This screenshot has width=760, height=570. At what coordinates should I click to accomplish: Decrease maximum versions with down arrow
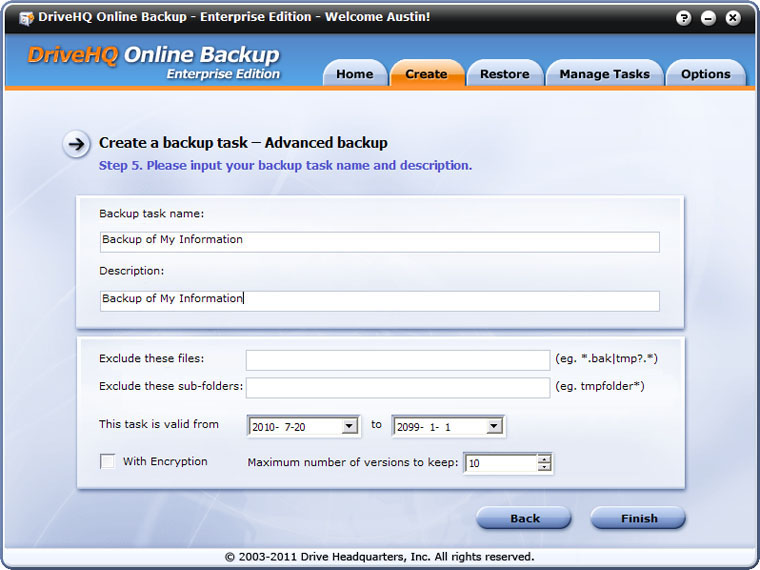pyautogui.click(x=544, y=467)
